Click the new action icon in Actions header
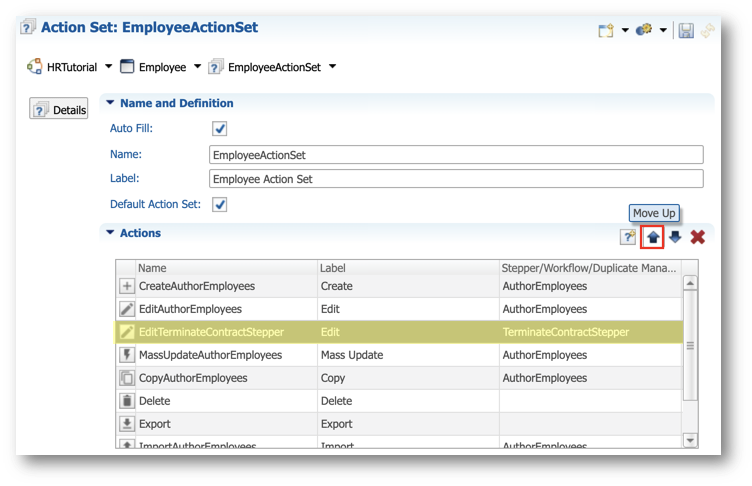 (628, 237)
